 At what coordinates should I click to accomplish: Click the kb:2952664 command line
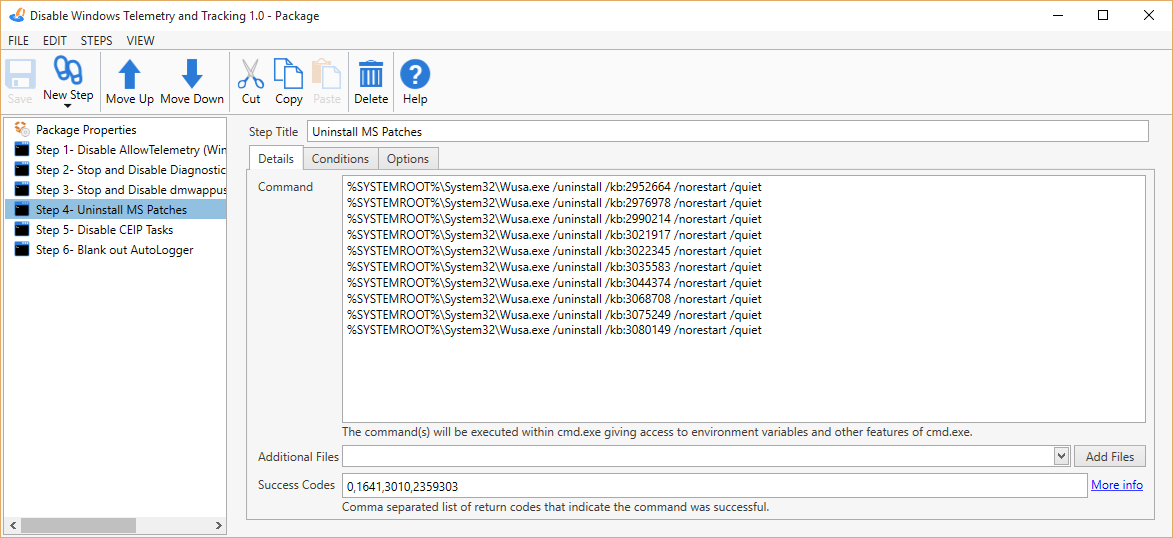(554, 187)
